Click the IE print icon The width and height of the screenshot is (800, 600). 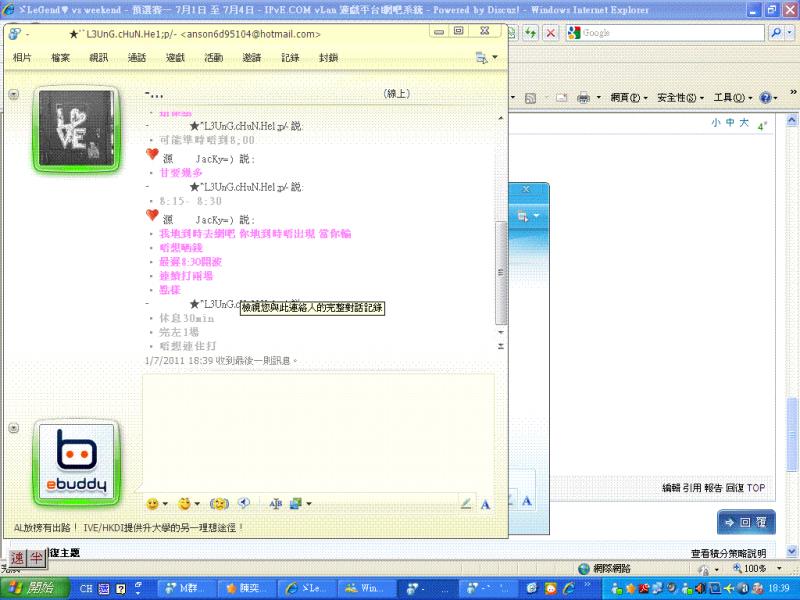[583, 98]
